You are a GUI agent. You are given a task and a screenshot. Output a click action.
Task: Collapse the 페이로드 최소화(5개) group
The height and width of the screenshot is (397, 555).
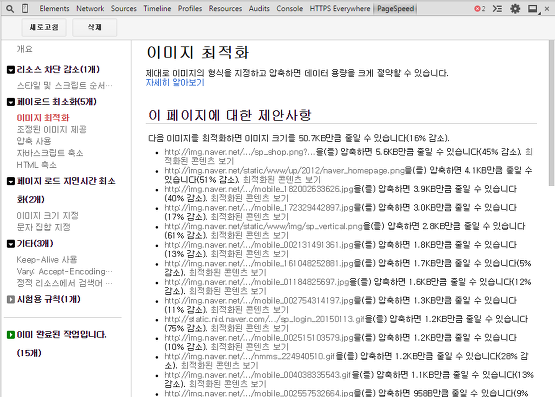11,102
